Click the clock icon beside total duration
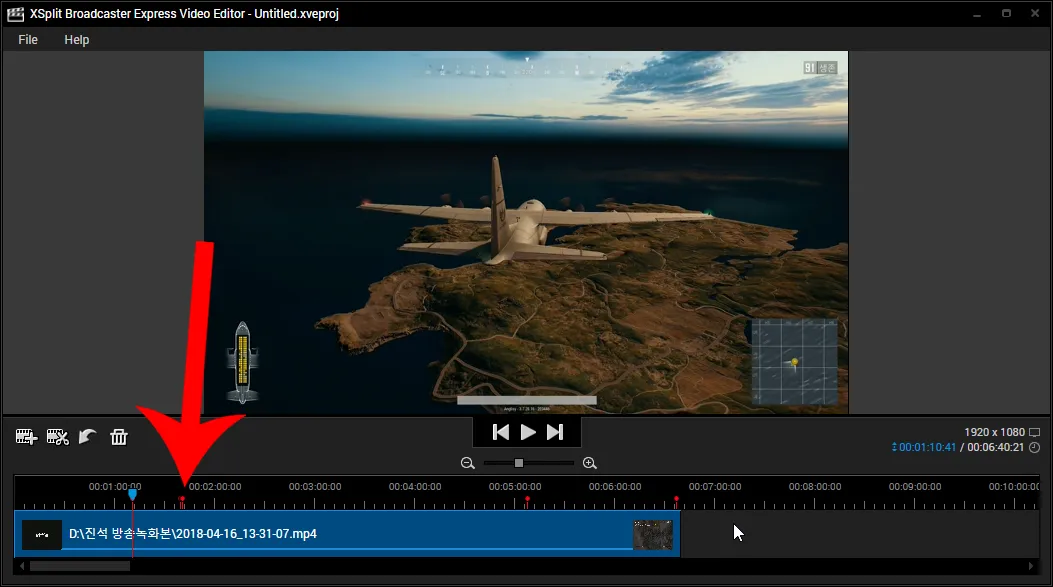The height and width of the screenshot is (587, 1053). (x=1035, y=447)
